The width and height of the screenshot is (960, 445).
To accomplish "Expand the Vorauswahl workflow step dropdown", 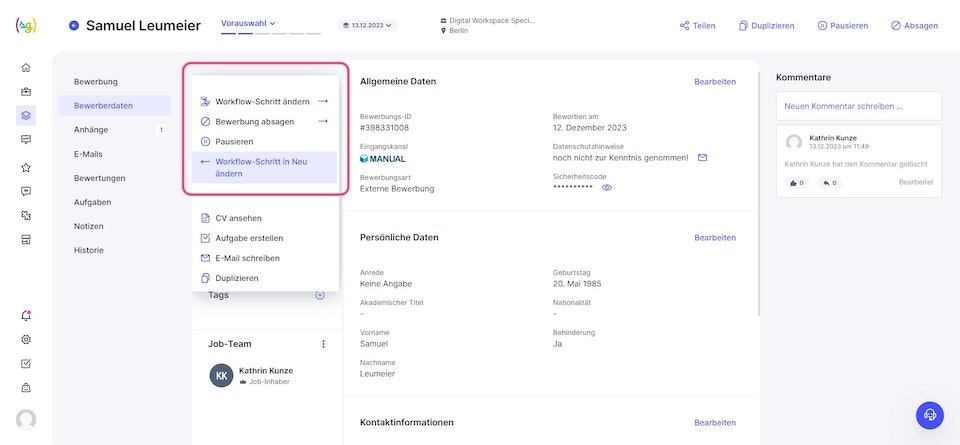I will tap(248, 22).
